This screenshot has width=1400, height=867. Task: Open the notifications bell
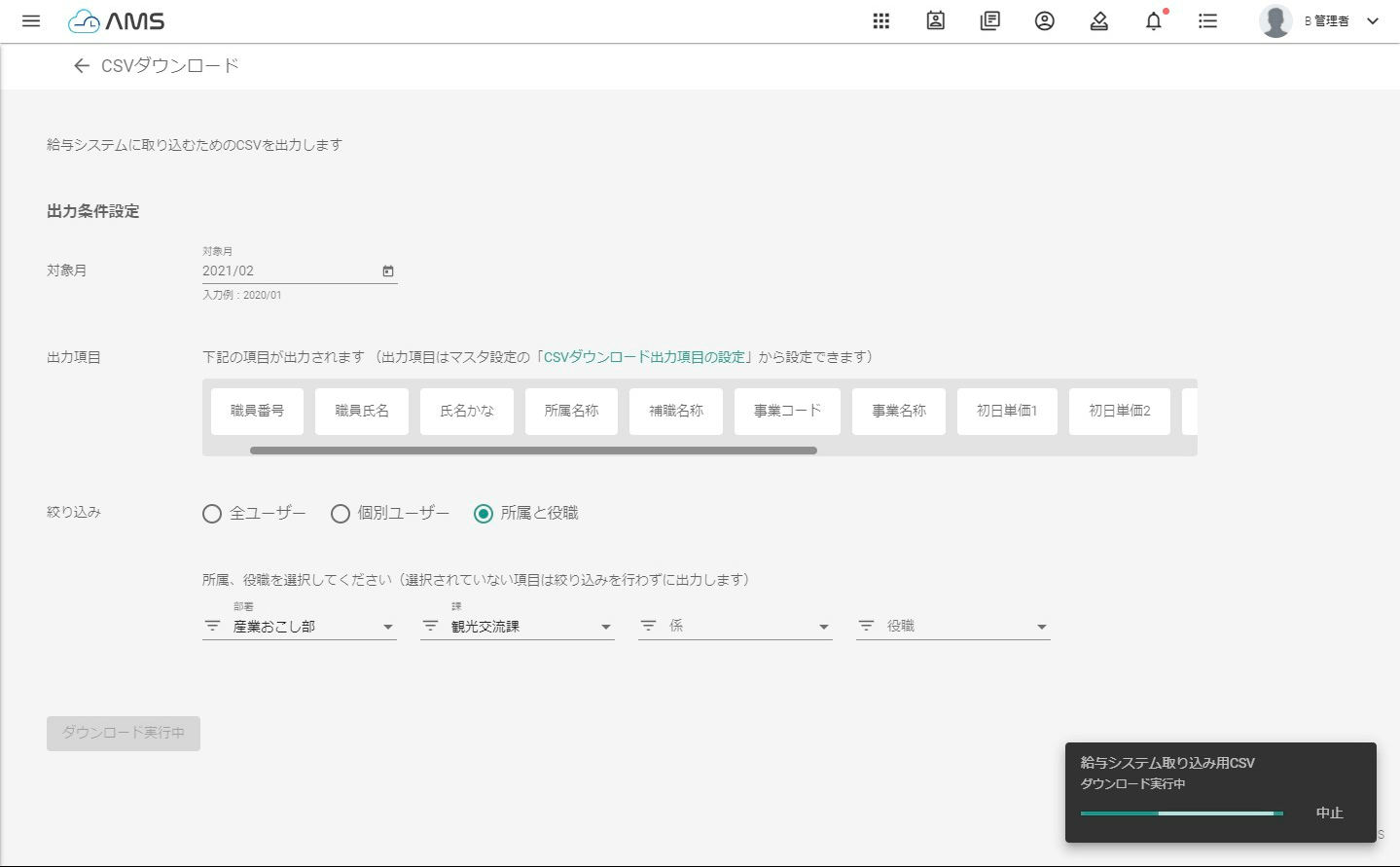pos(1154,21)
